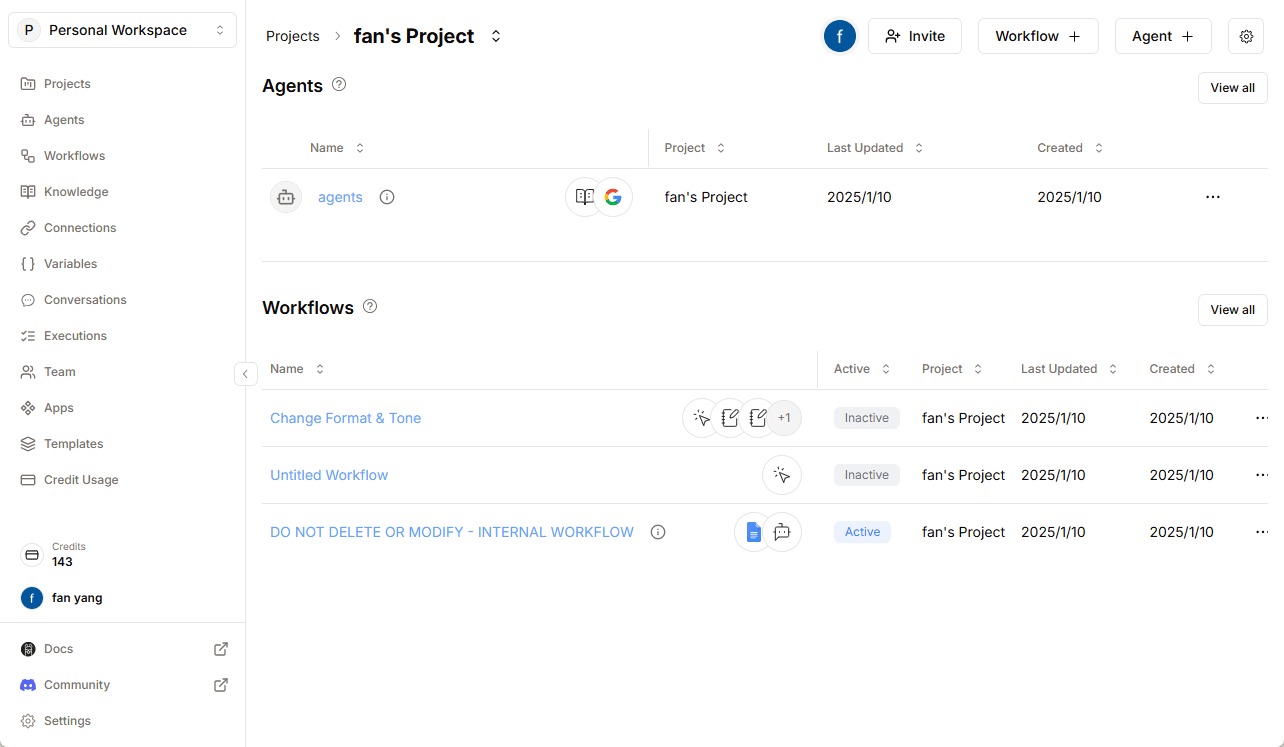Sort workflows by Project column
The height and width of the screenshot is (747, 1284).
point(952,369)
